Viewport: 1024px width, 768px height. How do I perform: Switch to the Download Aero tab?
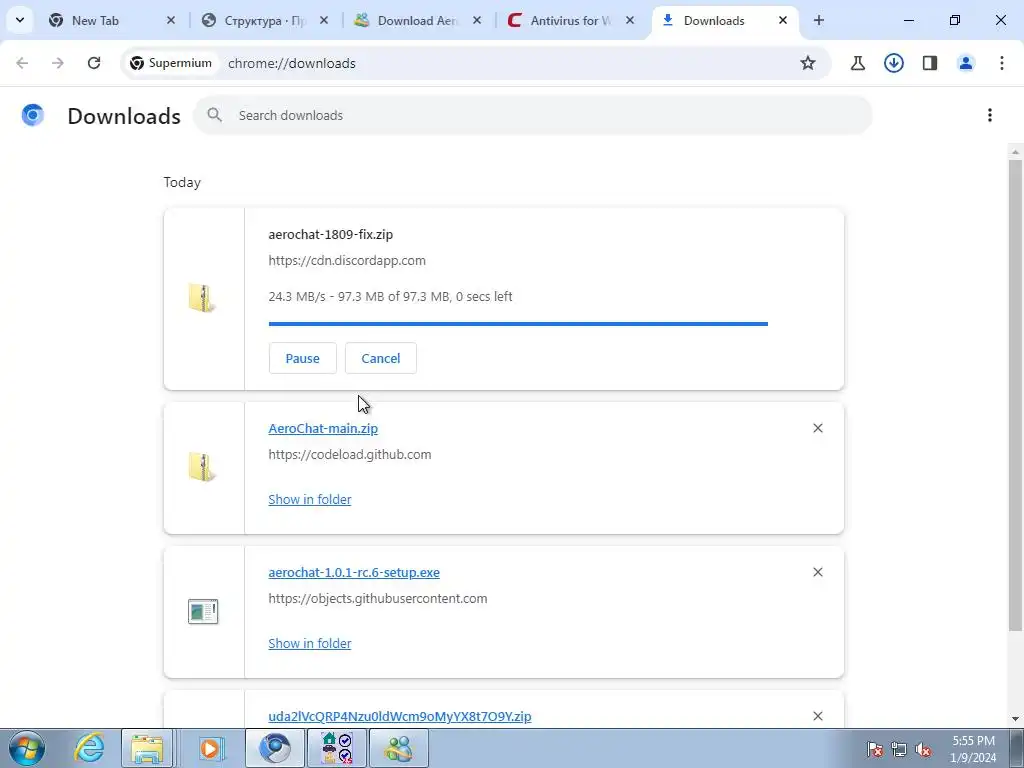[417, 20]
